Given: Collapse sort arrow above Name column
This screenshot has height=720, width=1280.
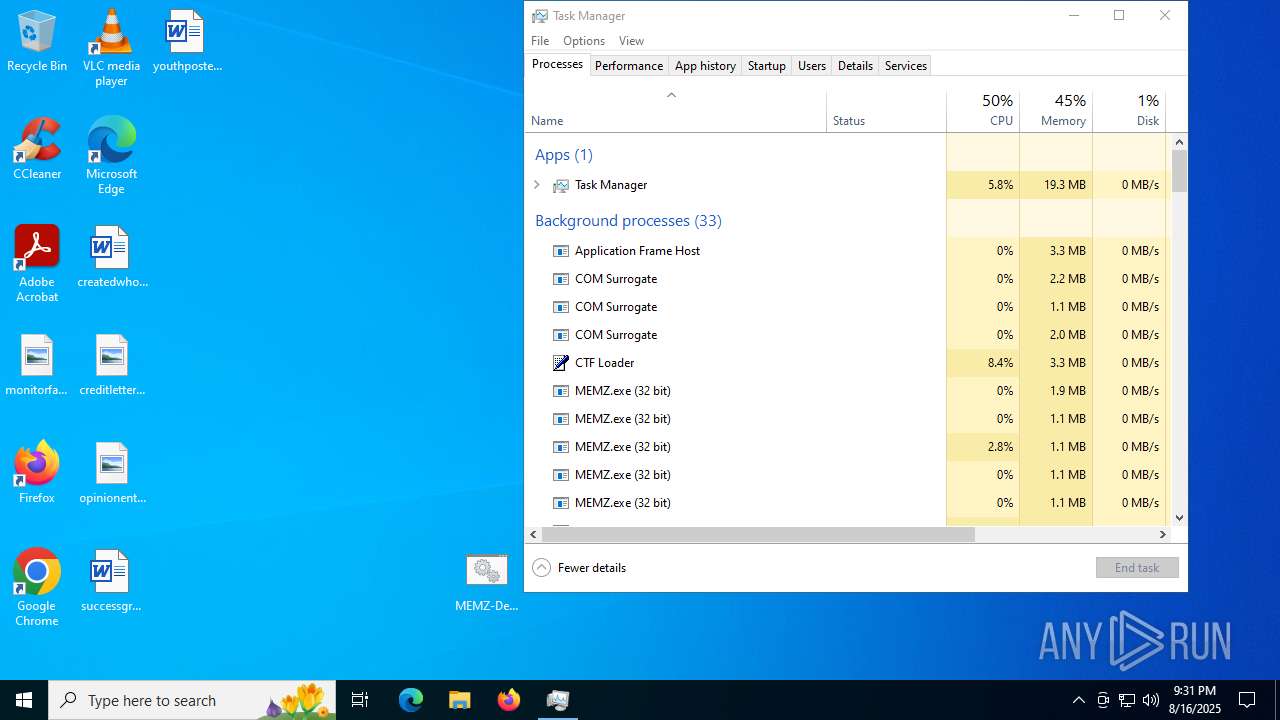Looking at the screenshot, I should click(672, 95).
